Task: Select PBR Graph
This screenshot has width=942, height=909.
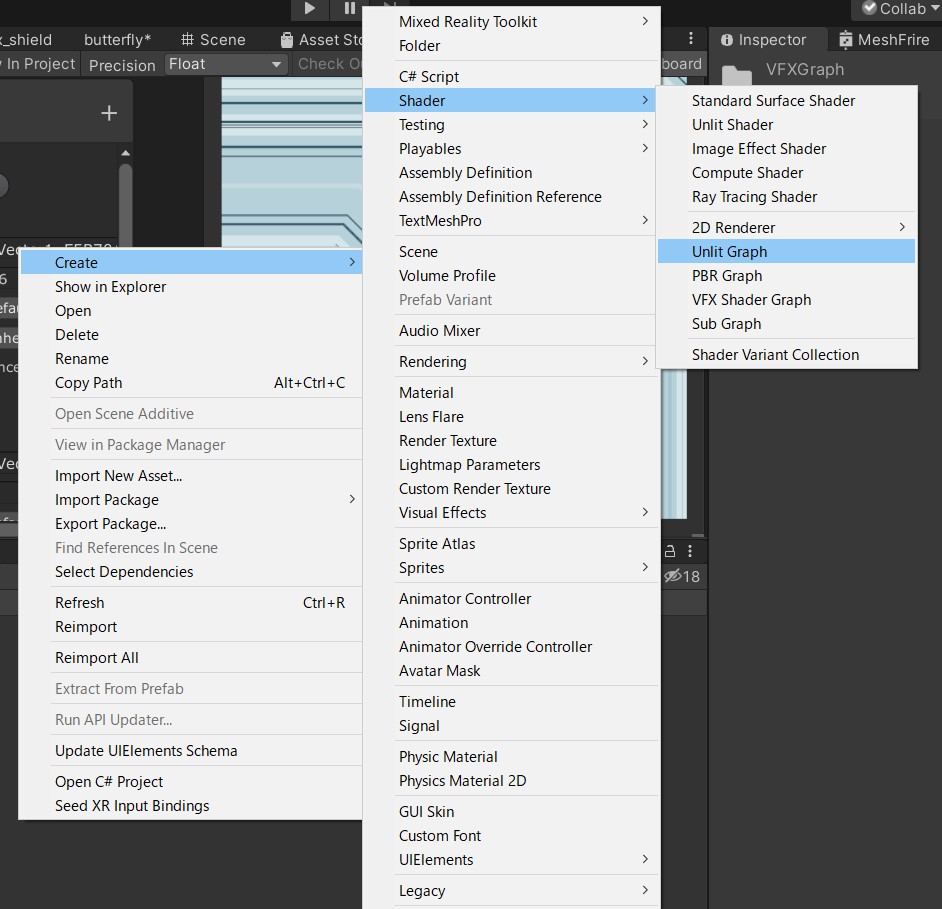Action: tap(786, 276)
